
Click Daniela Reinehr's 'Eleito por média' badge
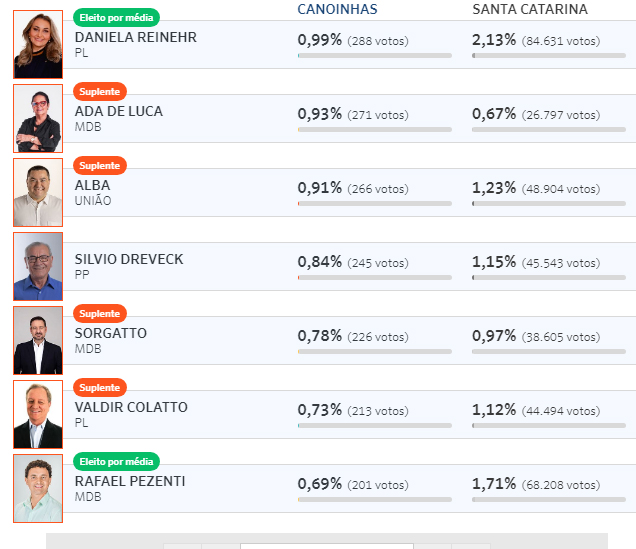(x=116, y=17)
